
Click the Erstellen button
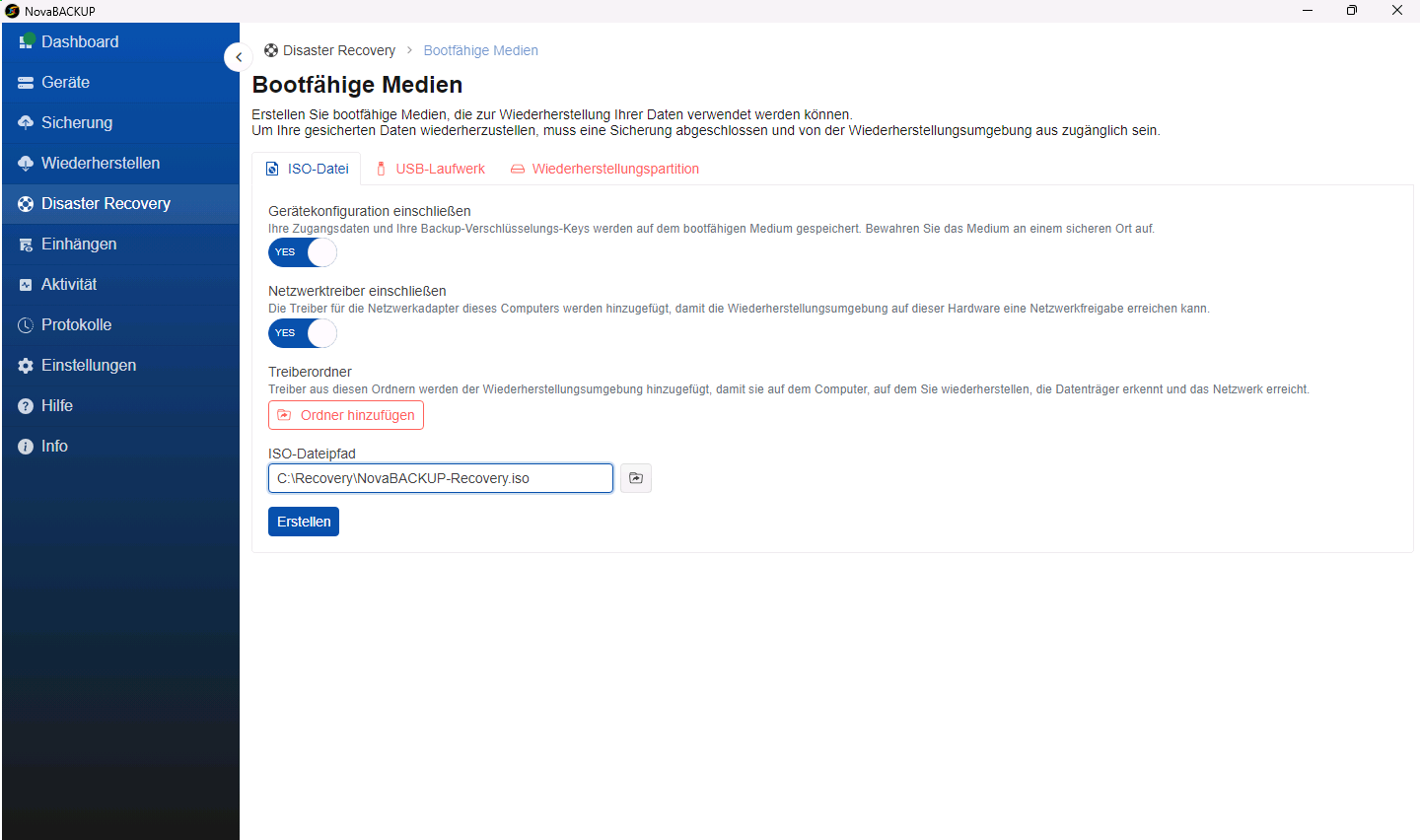pyautogui.click(x=304, y=522)
